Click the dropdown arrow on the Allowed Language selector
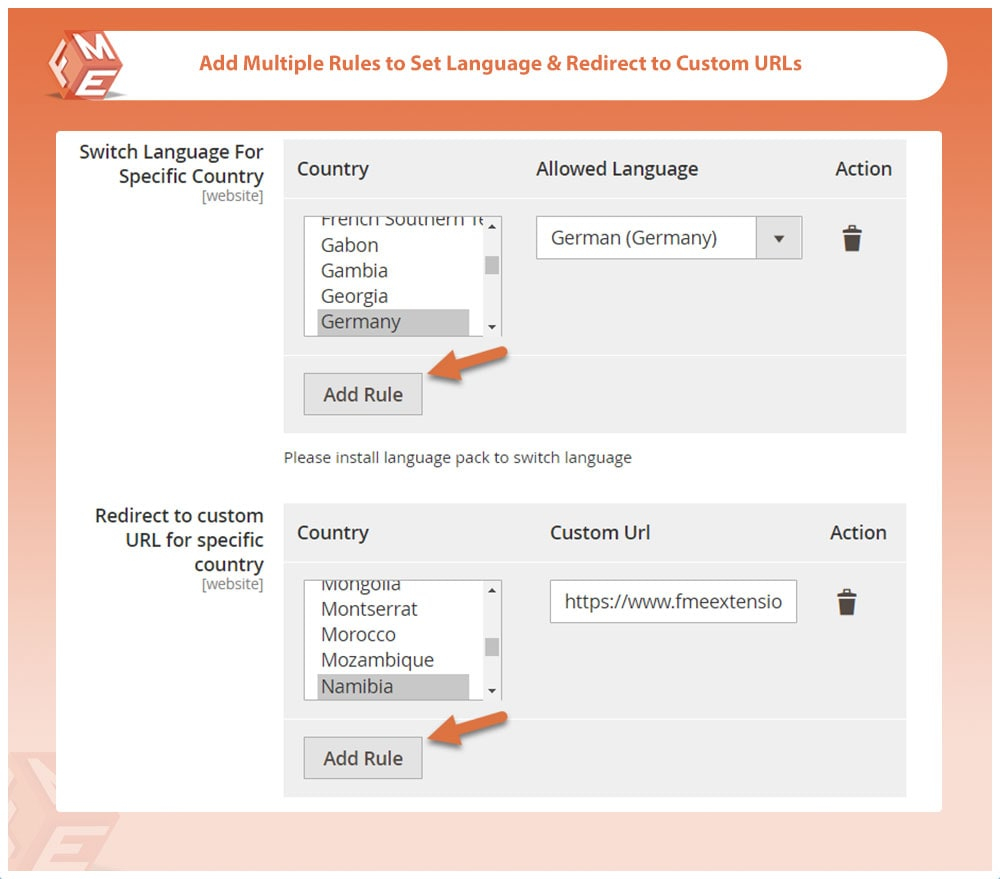This screenshot has width=1000, height=879. (x=778, y=237)
